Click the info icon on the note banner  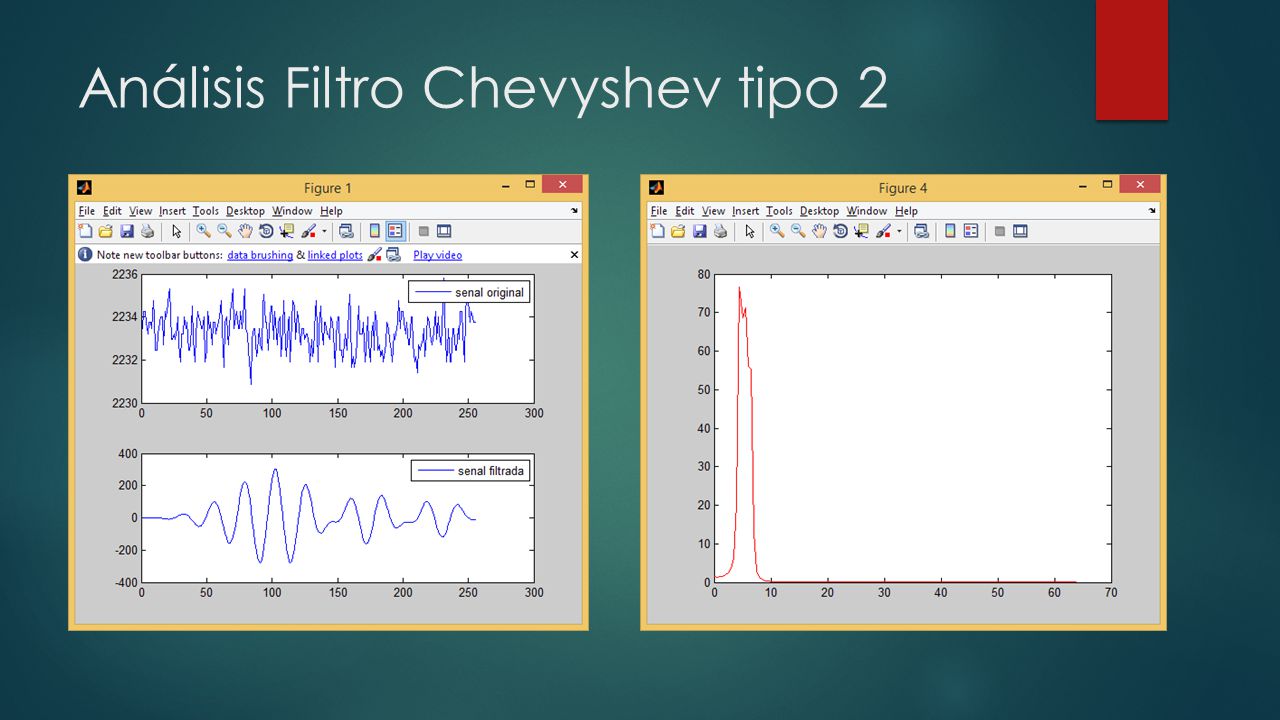pos(85,254)
